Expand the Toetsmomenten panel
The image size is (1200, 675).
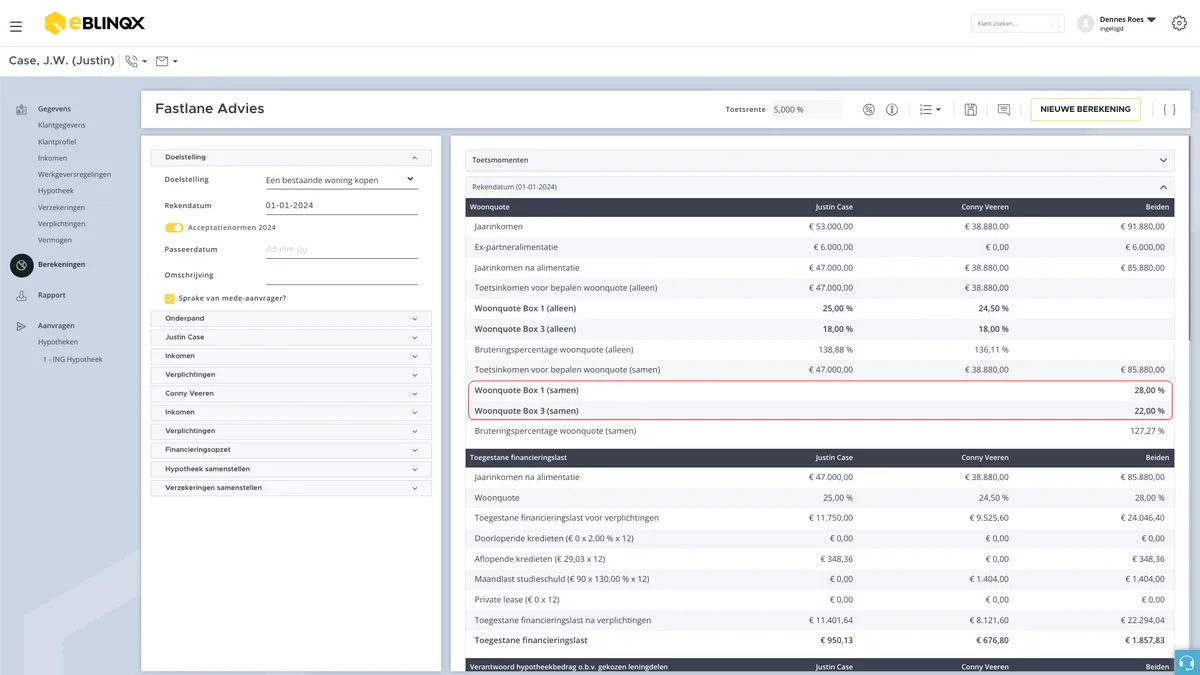(820, 160)
